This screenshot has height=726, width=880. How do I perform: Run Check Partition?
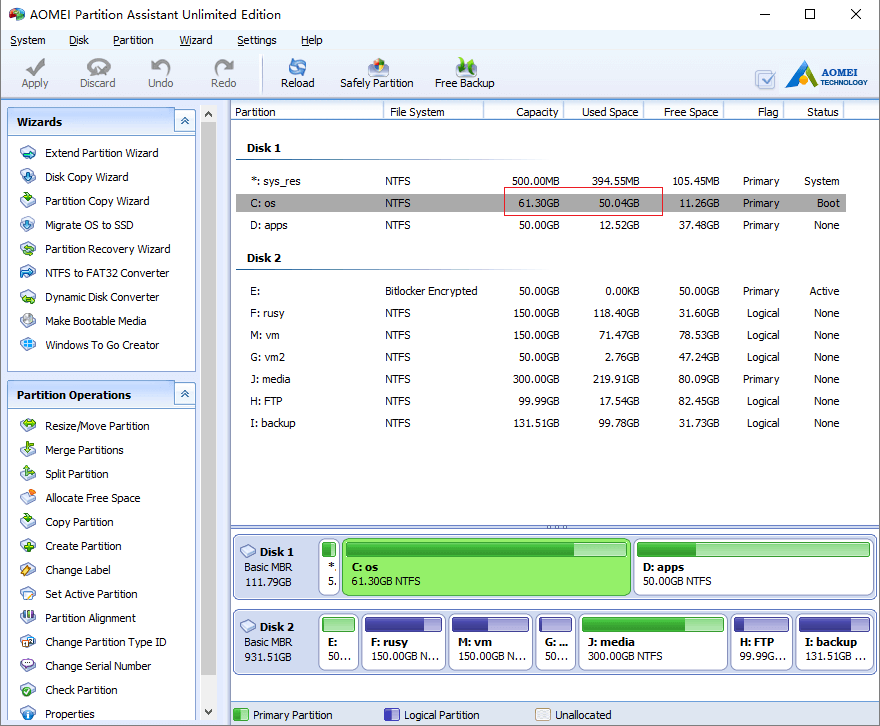(x=81, y=690)
